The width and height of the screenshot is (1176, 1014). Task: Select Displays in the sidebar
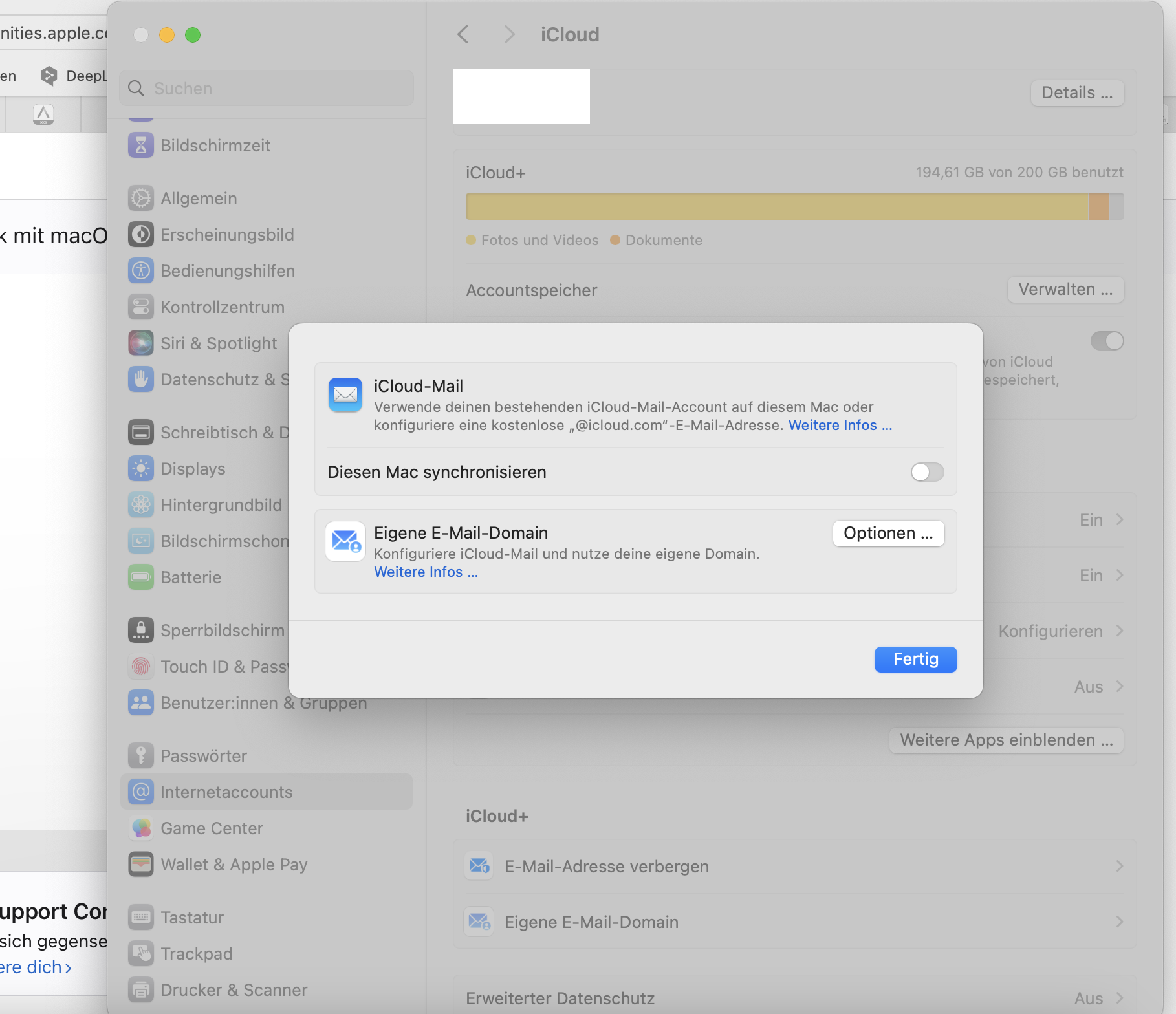click(267, 469)
